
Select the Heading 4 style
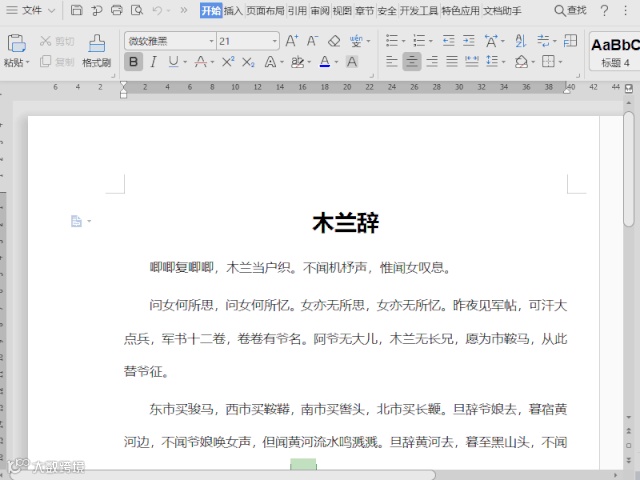tap(616, 51)
